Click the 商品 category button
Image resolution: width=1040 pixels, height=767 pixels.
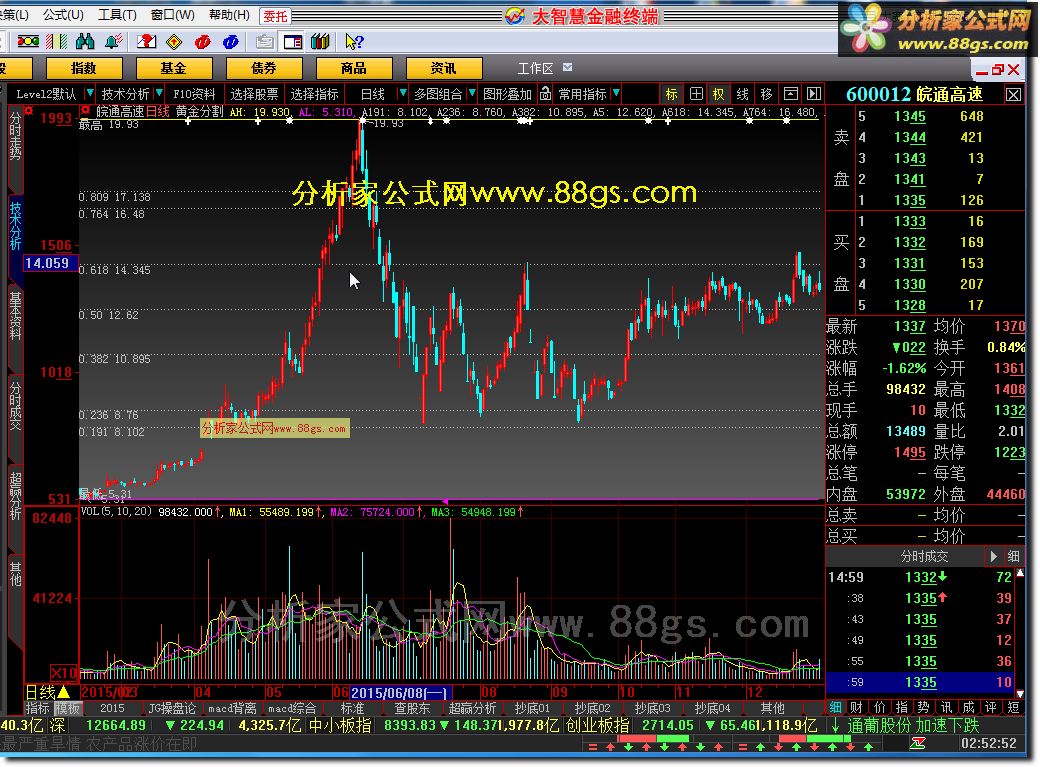tap(354, 68)
